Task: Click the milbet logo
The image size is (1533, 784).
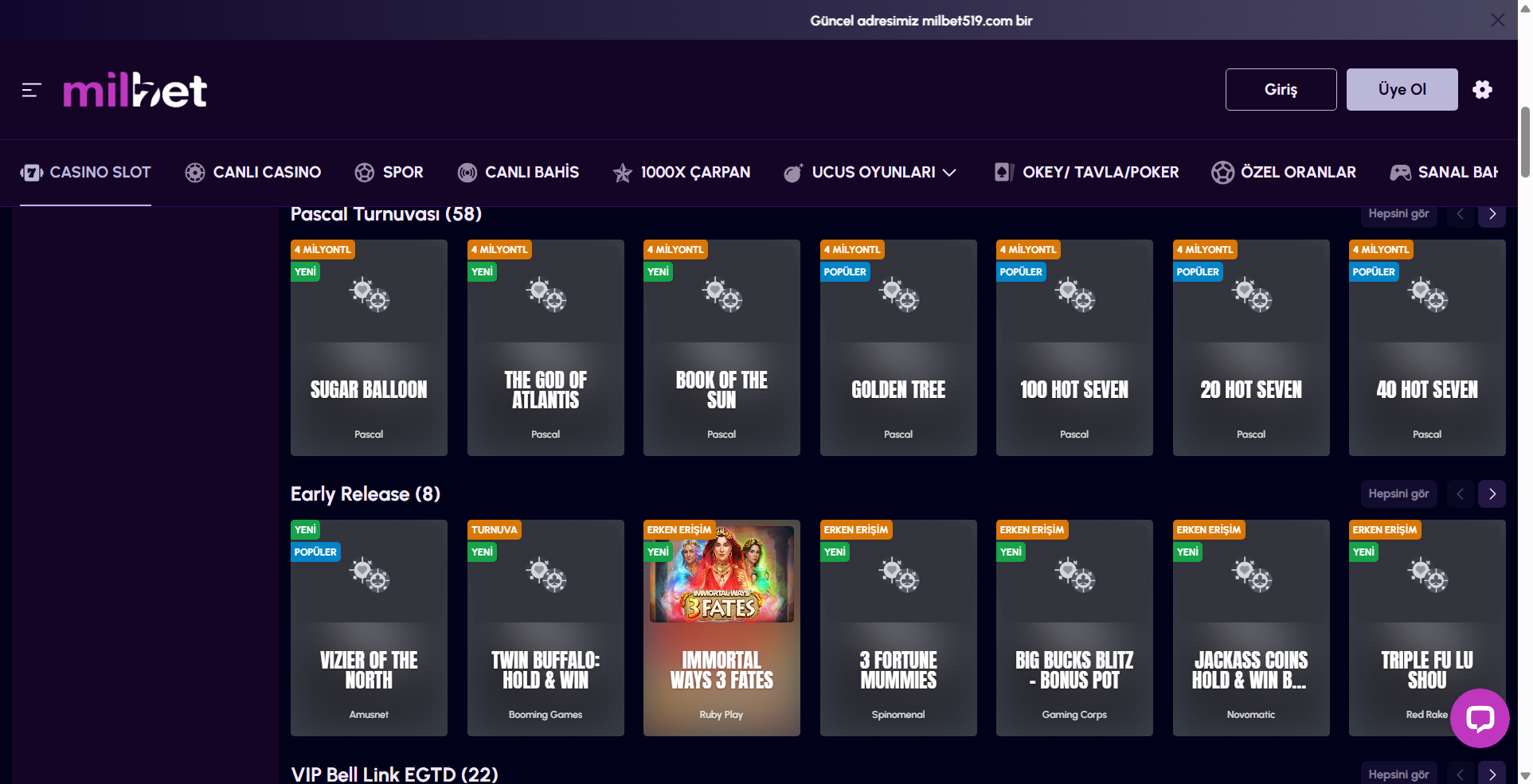Action: click(x=135, y=90)
